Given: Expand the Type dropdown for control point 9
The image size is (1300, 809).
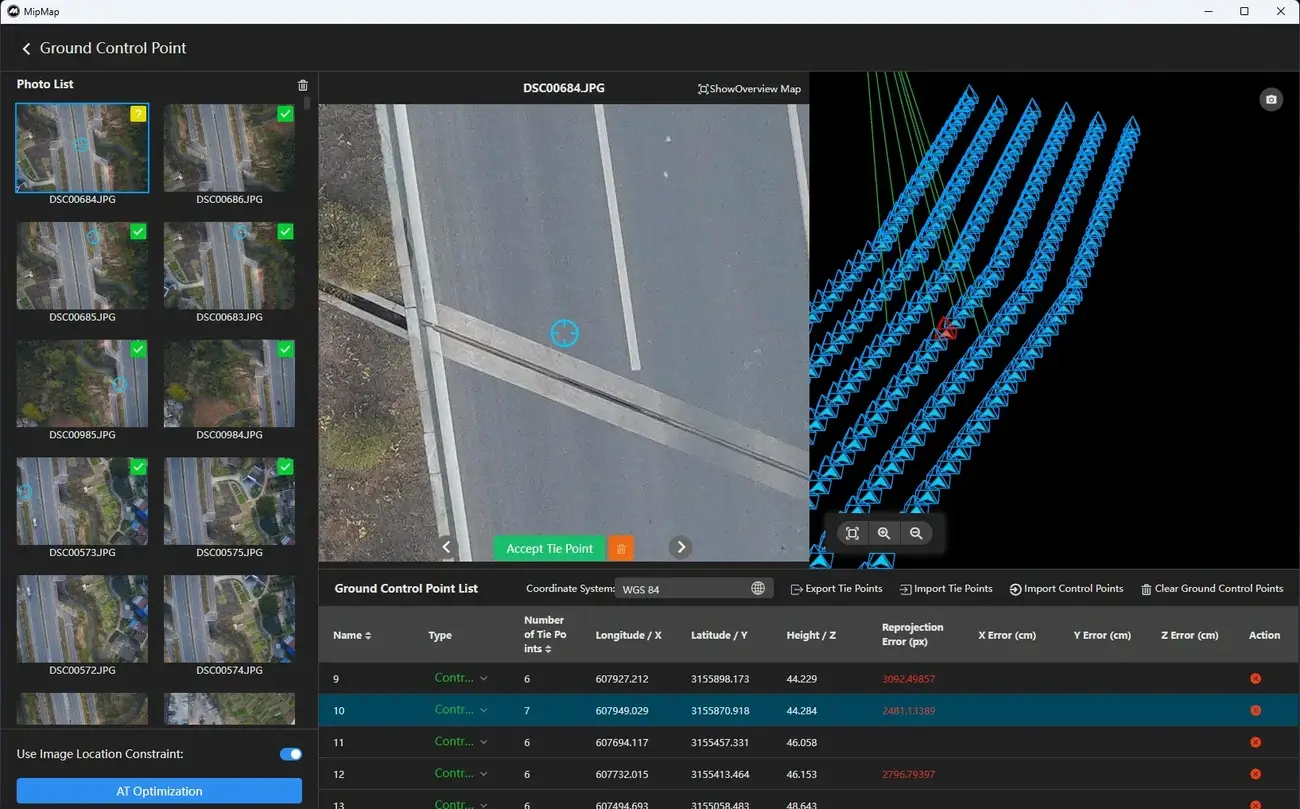Looking at the screenshot, I should coord(460,678).
